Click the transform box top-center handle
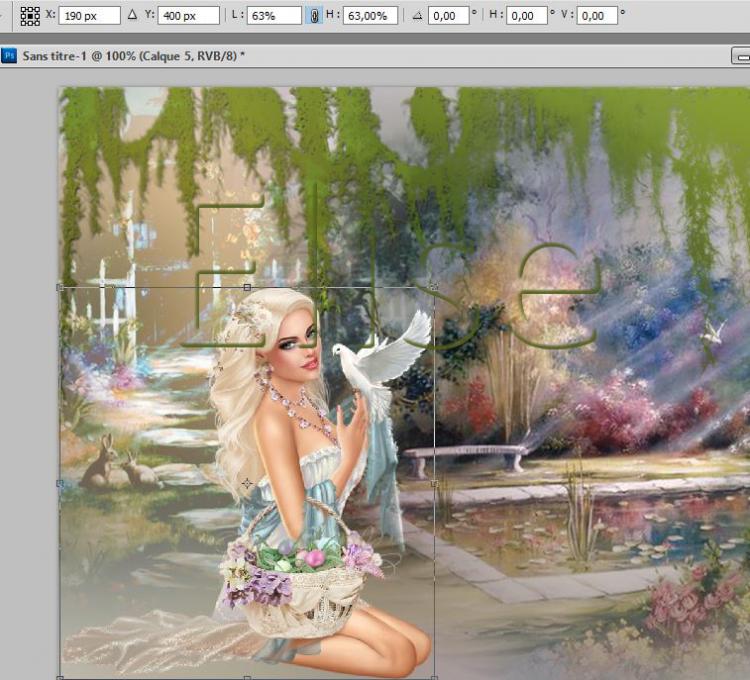 click(x=247, y=287)
